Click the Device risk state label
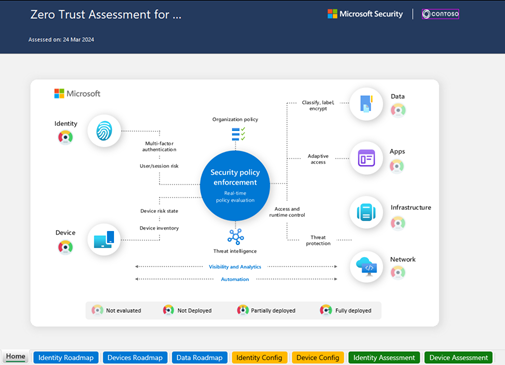The width and height of the screenshot is (505, 365). point(159,211)
